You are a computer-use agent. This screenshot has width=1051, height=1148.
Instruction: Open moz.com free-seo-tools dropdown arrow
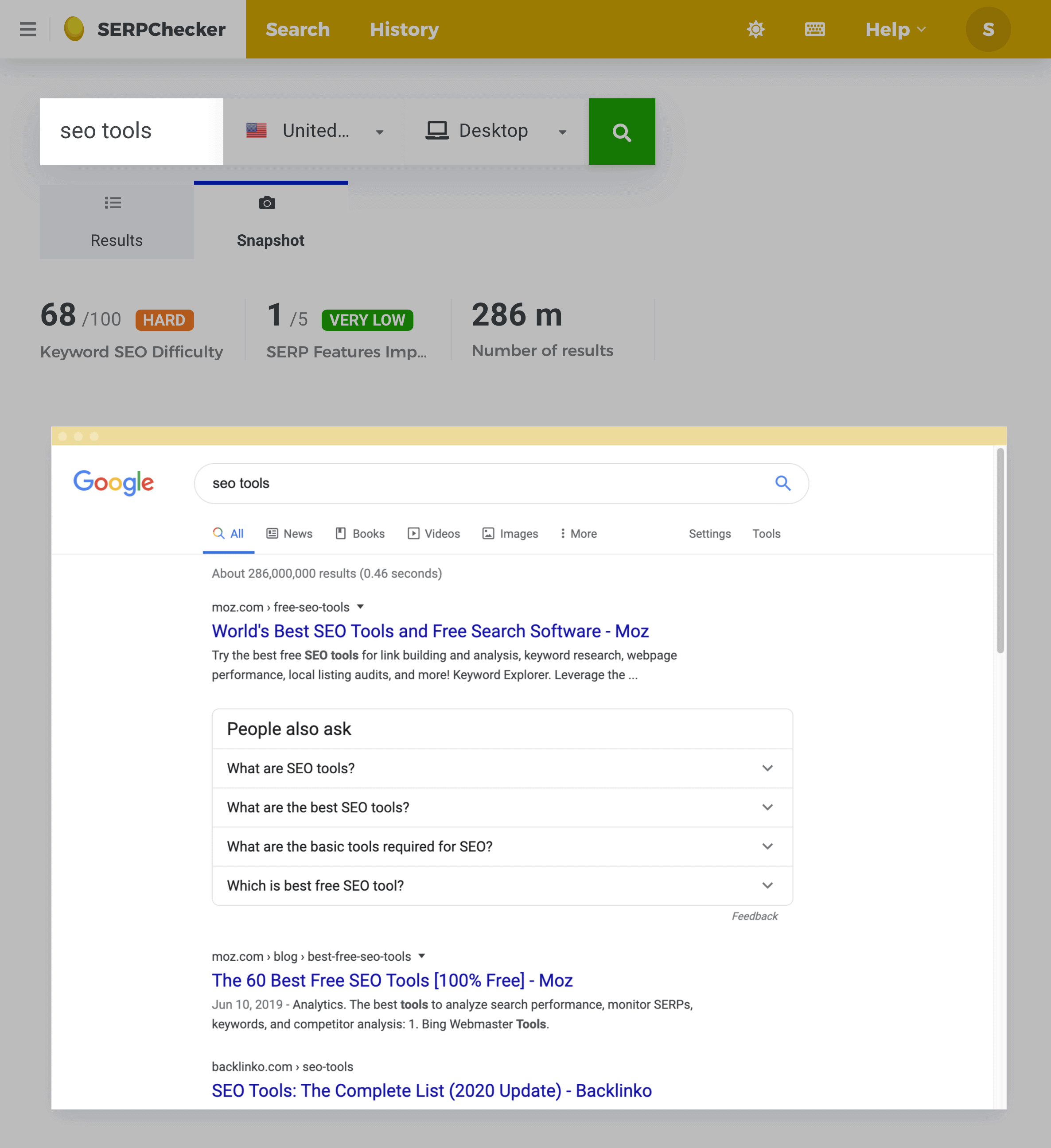tap(360, 607)
